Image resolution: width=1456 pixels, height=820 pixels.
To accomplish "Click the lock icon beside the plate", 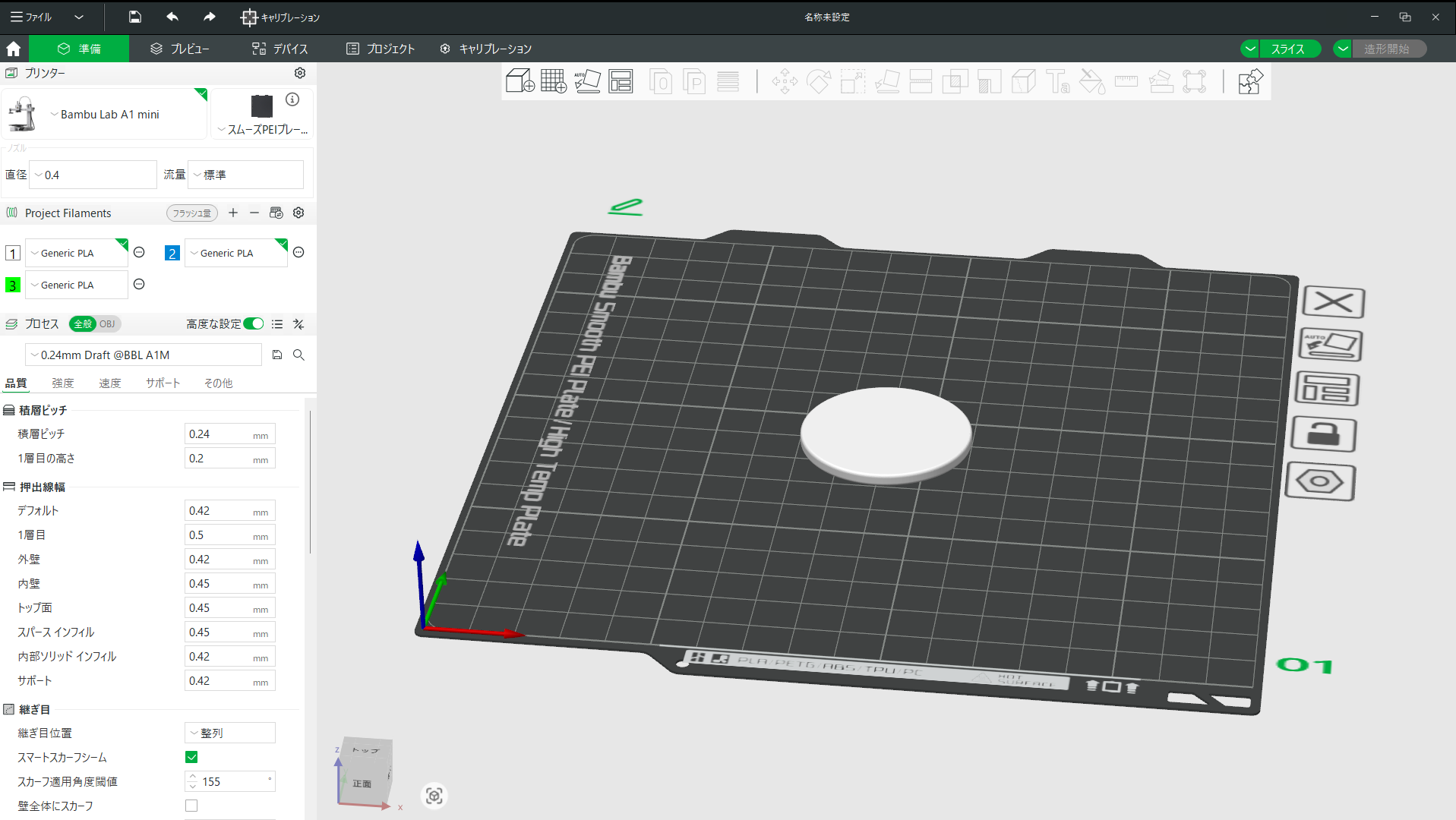I will 1324,435.
